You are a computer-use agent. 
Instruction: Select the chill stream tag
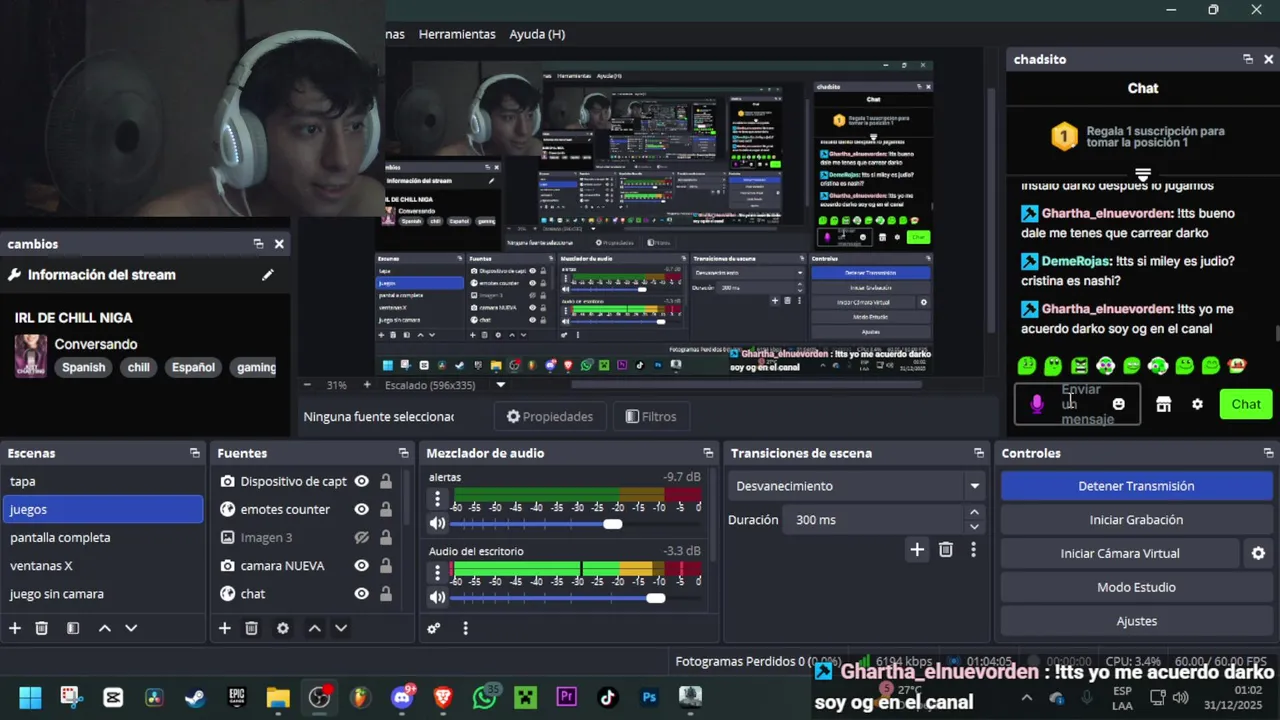tap(139, 367)
